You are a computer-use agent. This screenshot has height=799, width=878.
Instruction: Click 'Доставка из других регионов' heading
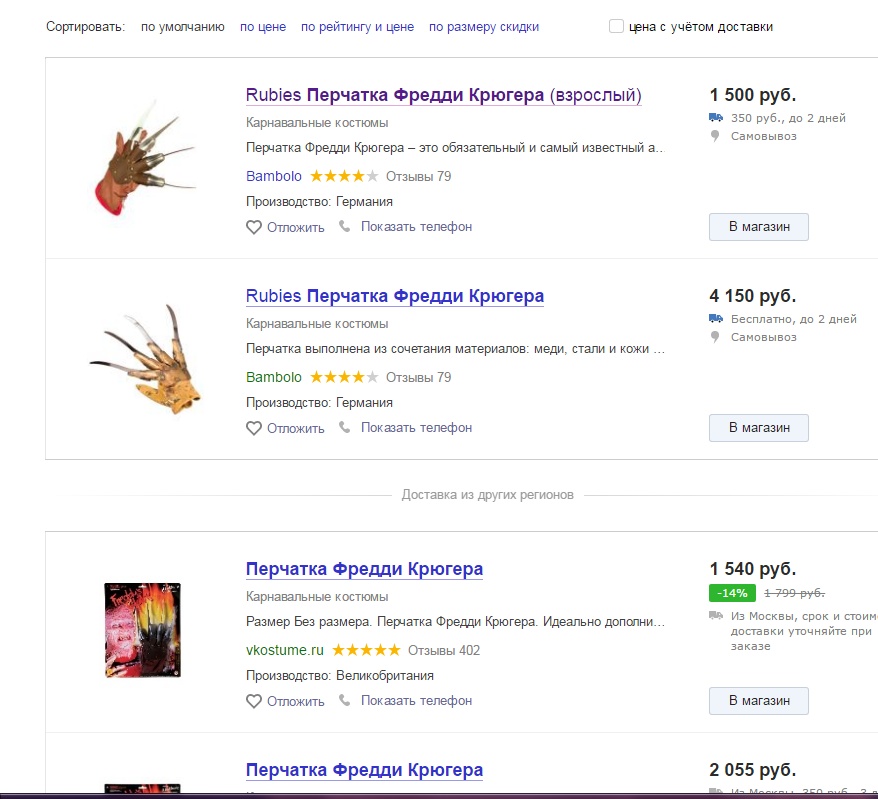(487, 495)
